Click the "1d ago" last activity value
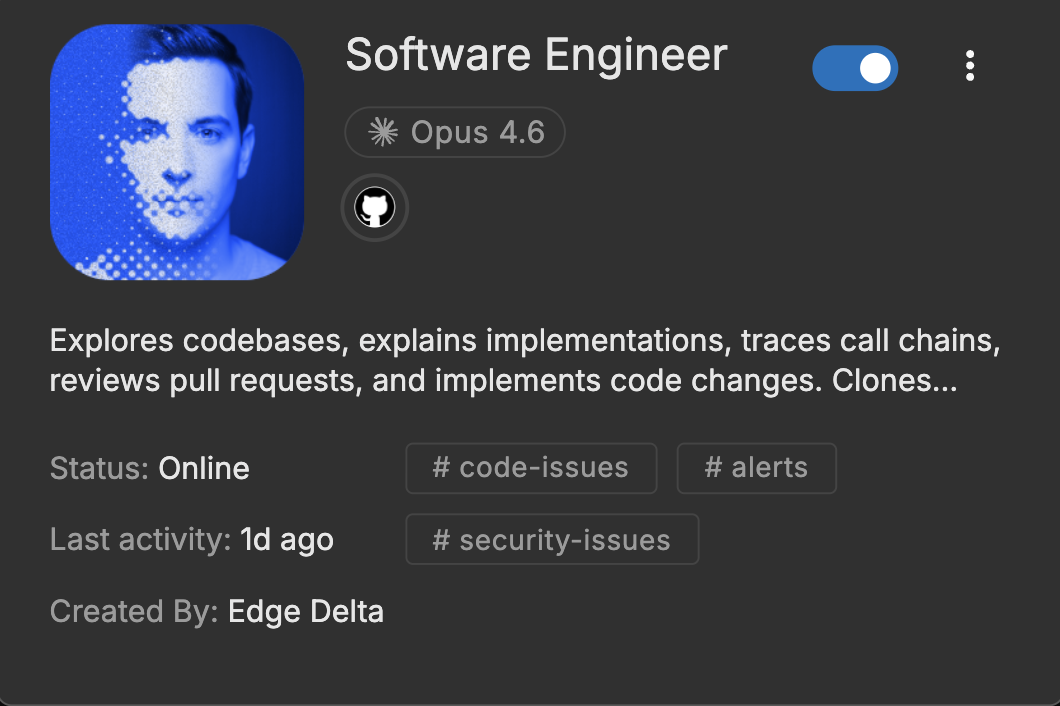Image resolution: width=1060 pixels, height=706 pixels. coord(287,540)
